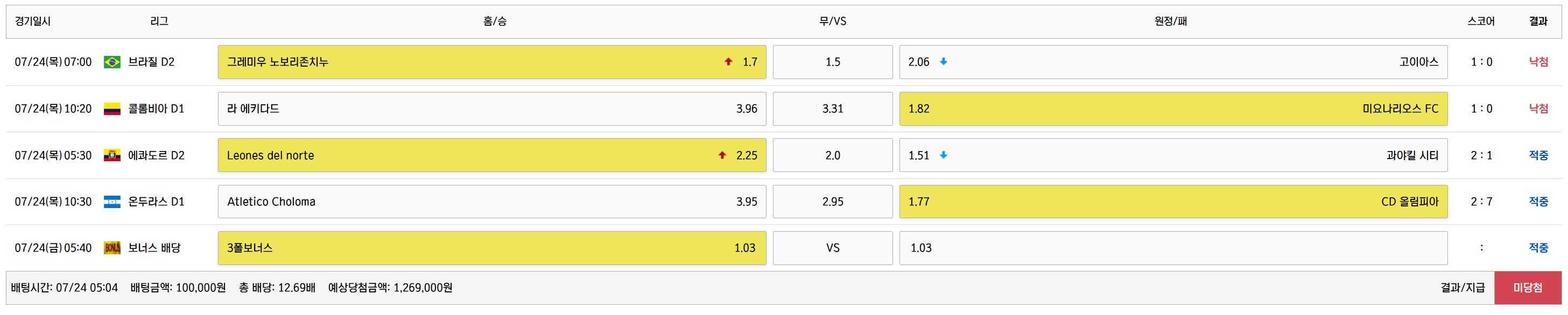The height and width of the screenshot is (315, 1568).
Task: Click blue down arrow next to 2.06
Action: [944, 61]
